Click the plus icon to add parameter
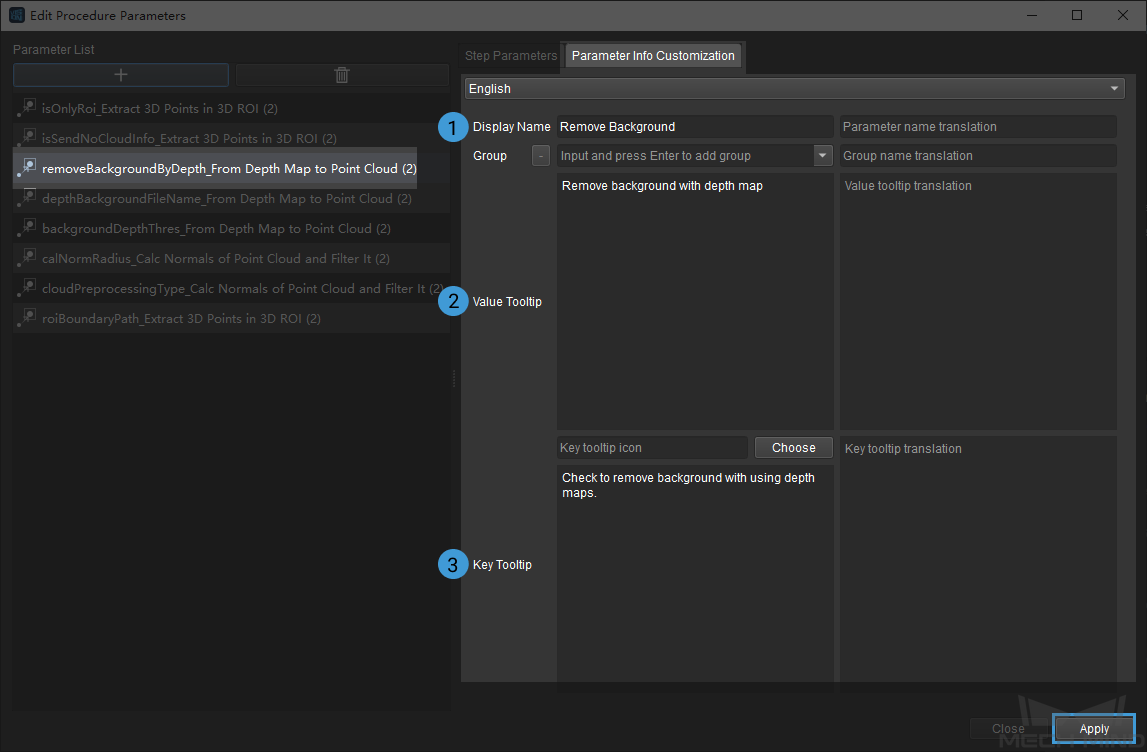This screenshot has height=752, width=1147. point(121,75)
